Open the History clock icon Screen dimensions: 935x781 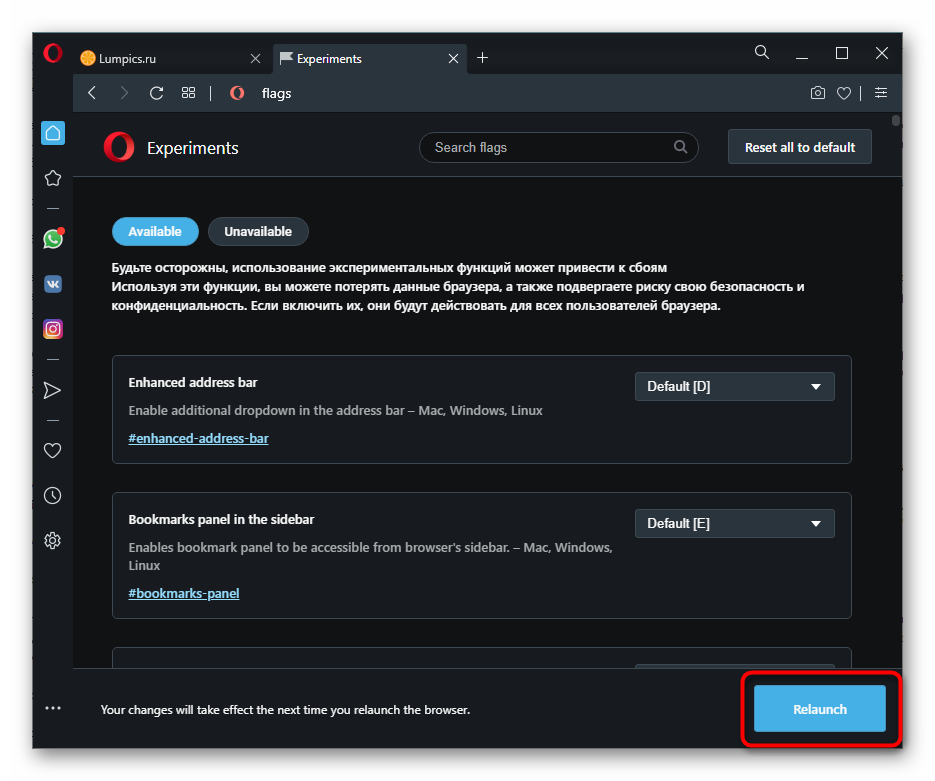tap(53, 495)
